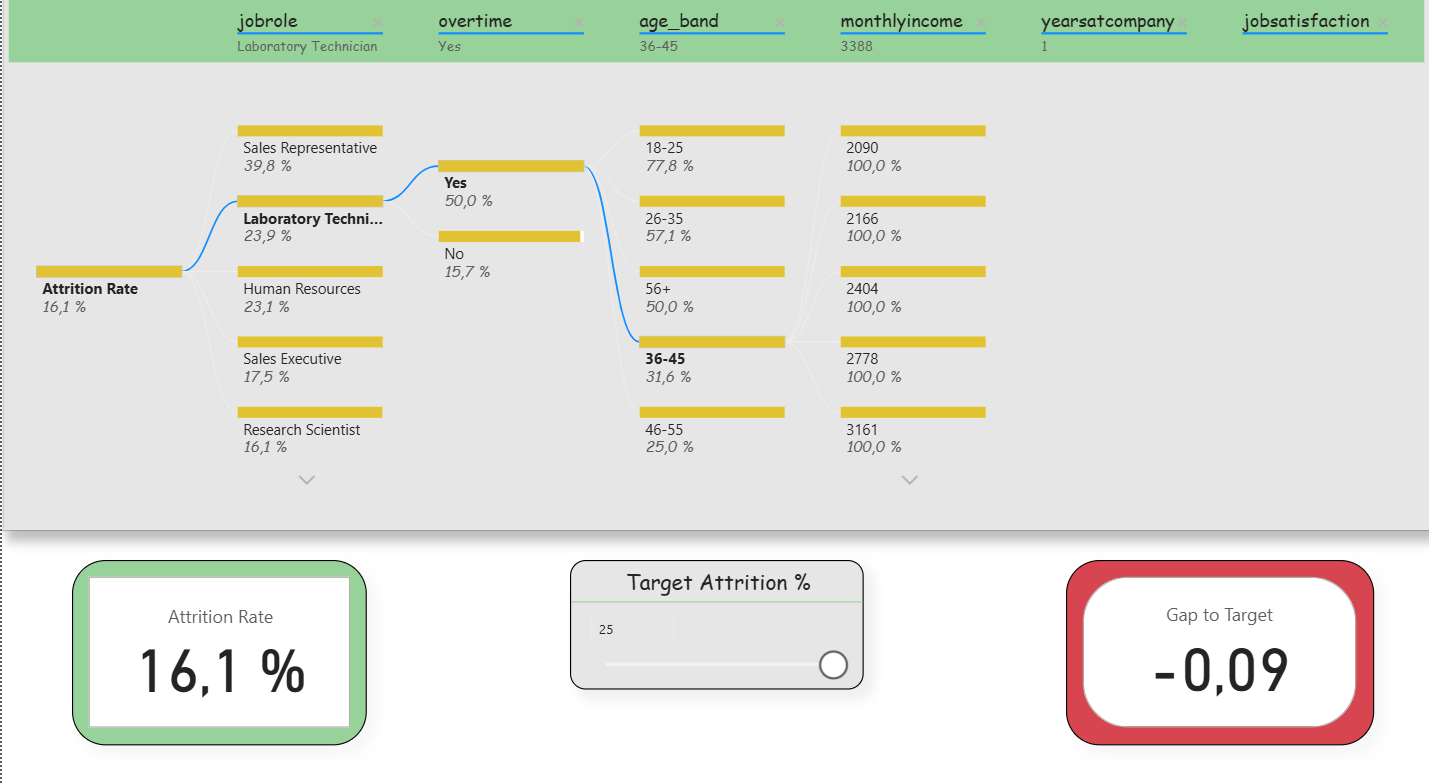The width and height of the screenshot is (1429, 784).
Task: Remove the overtime field from the tree path
Action: coord(578,21)
